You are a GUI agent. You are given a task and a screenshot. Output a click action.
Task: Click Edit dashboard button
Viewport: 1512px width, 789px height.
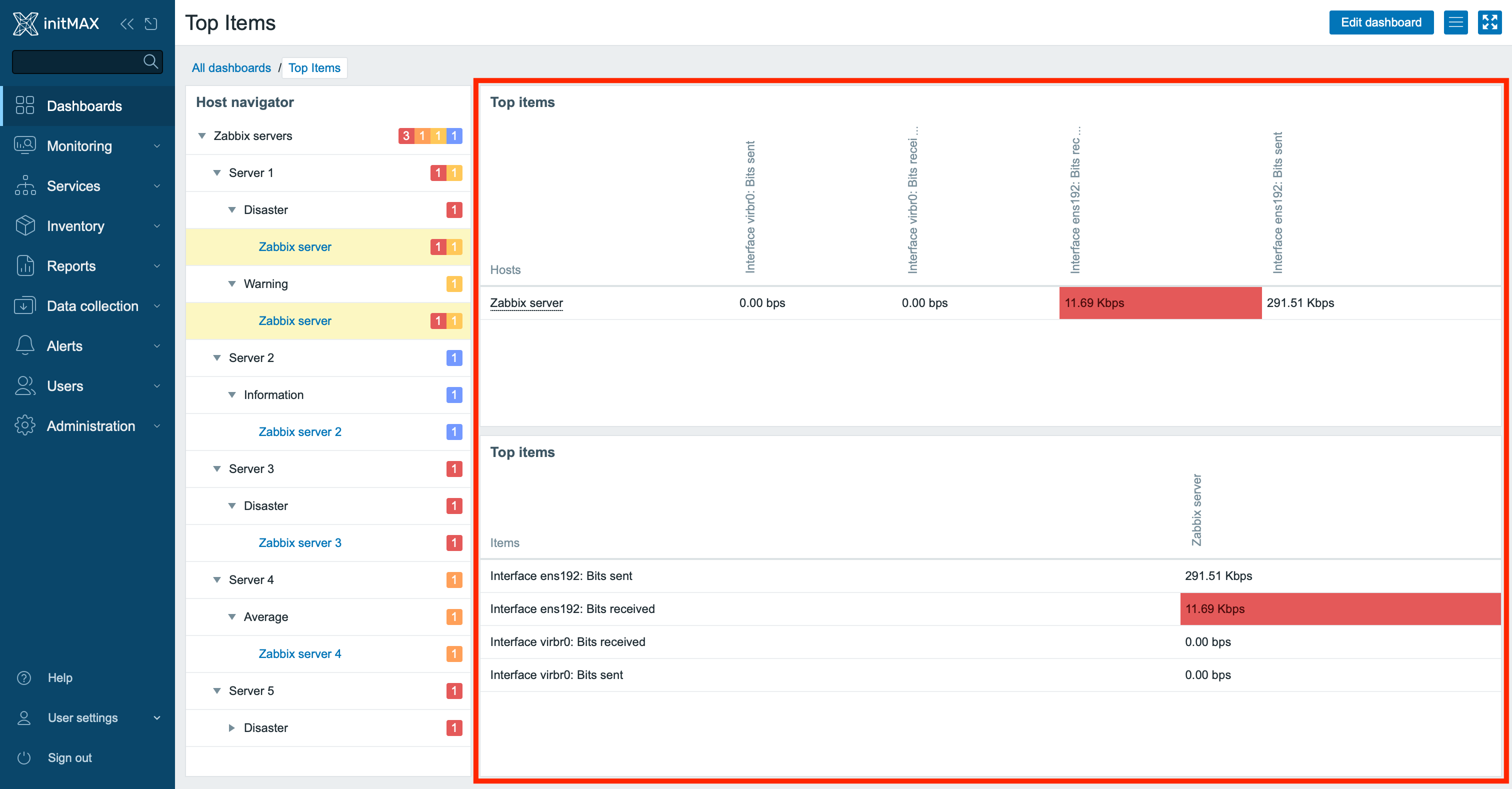point(1381,22)
